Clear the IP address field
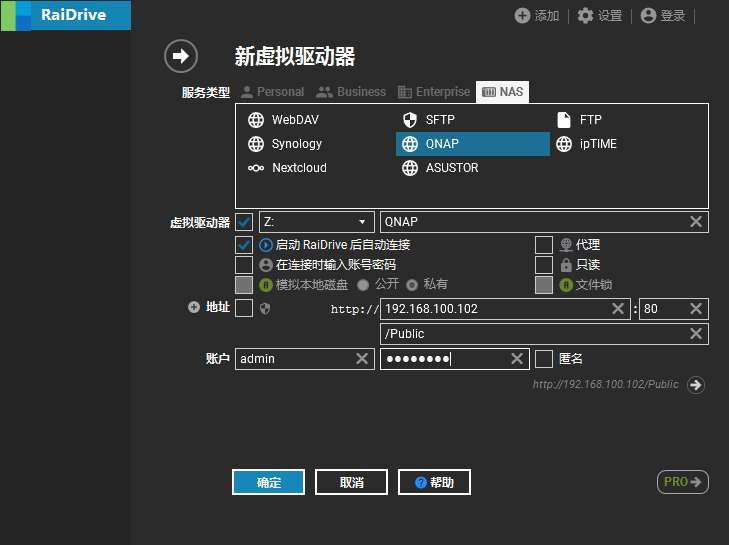The height and width of the screenshot is (545, 729). (618, 309)
